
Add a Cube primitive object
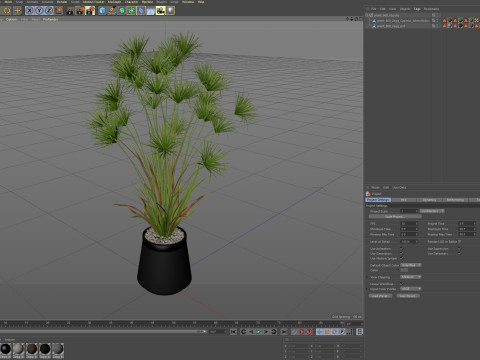coord(102,11)
